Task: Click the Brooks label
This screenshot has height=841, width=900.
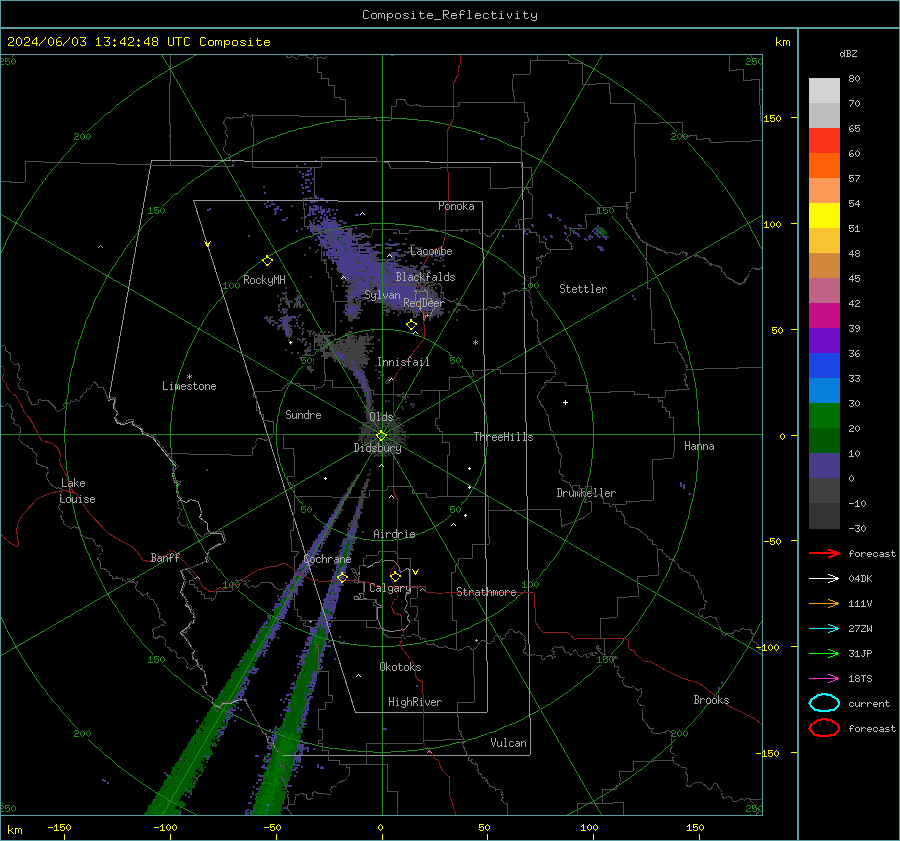Action: tap(711, 700)
